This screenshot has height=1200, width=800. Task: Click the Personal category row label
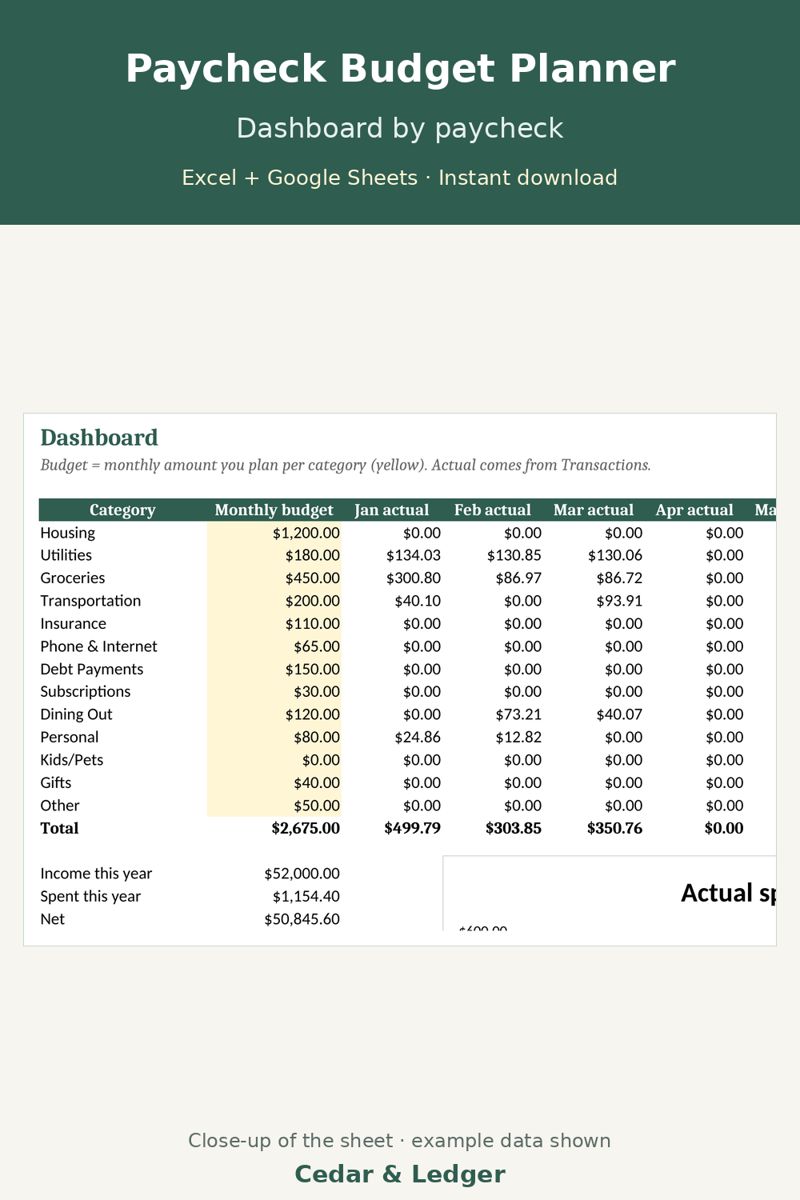click(x=69, y=737)
